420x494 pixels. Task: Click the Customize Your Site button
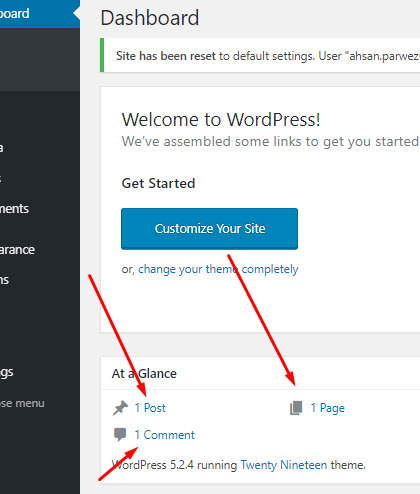tap(209, 229)
